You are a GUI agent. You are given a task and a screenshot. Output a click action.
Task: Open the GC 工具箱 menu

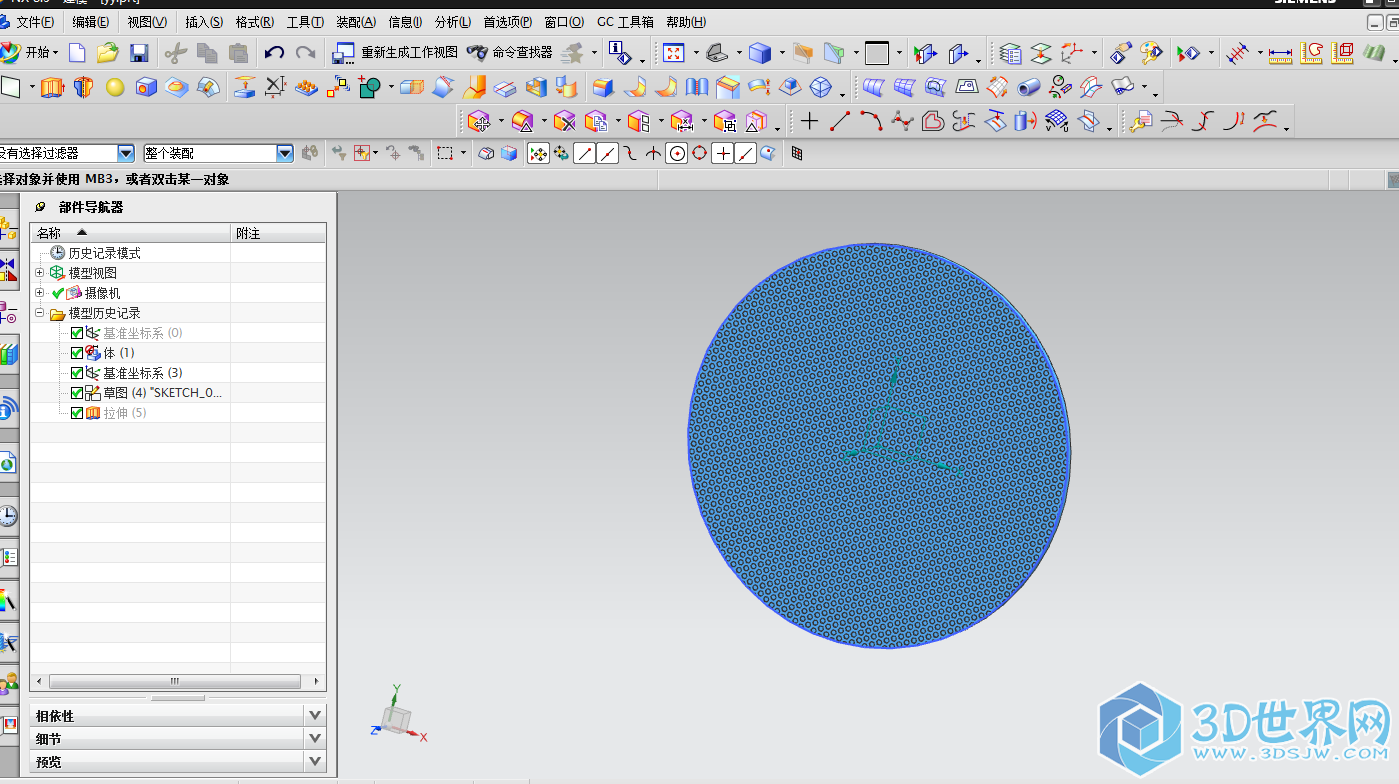(x=625, y=22)
